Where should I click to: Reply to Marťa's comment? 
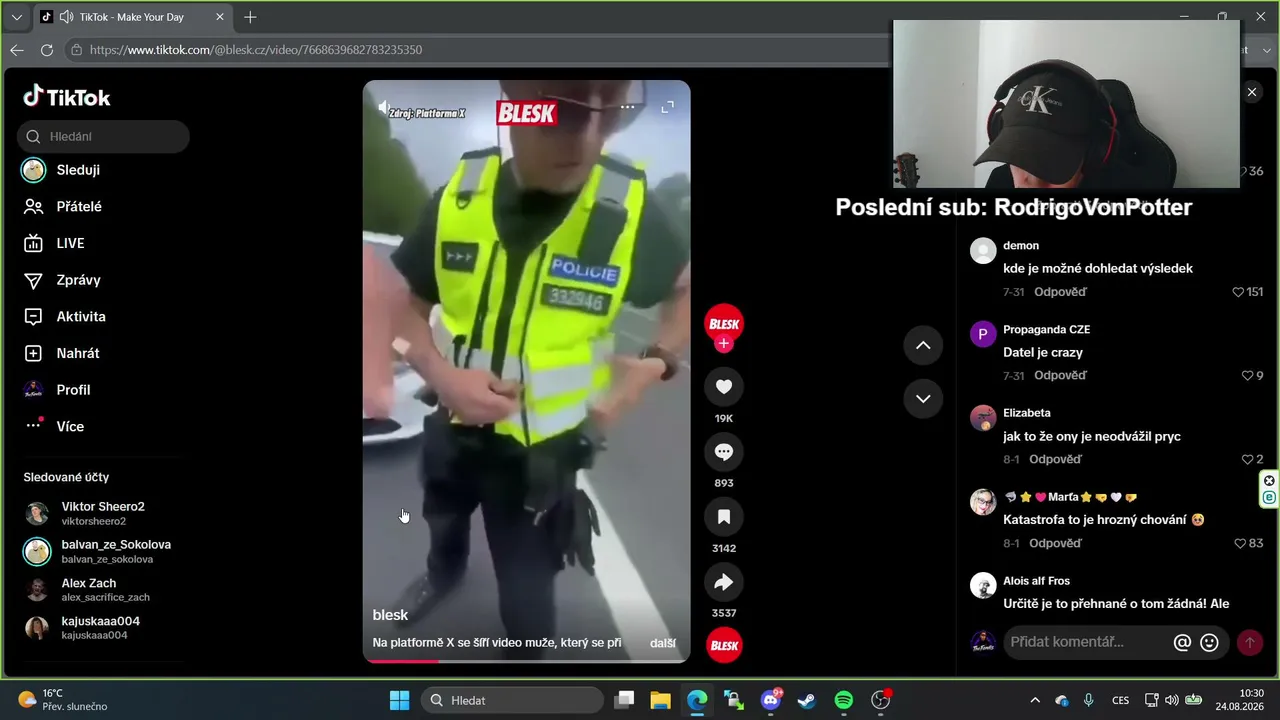tap(1055, 544)
